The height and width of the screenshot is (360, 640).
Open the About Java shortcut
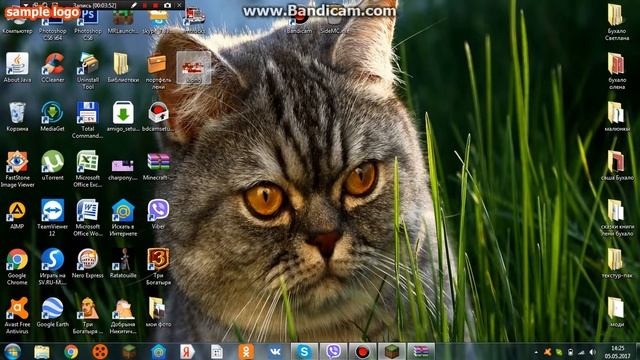[x=17, y=68]
